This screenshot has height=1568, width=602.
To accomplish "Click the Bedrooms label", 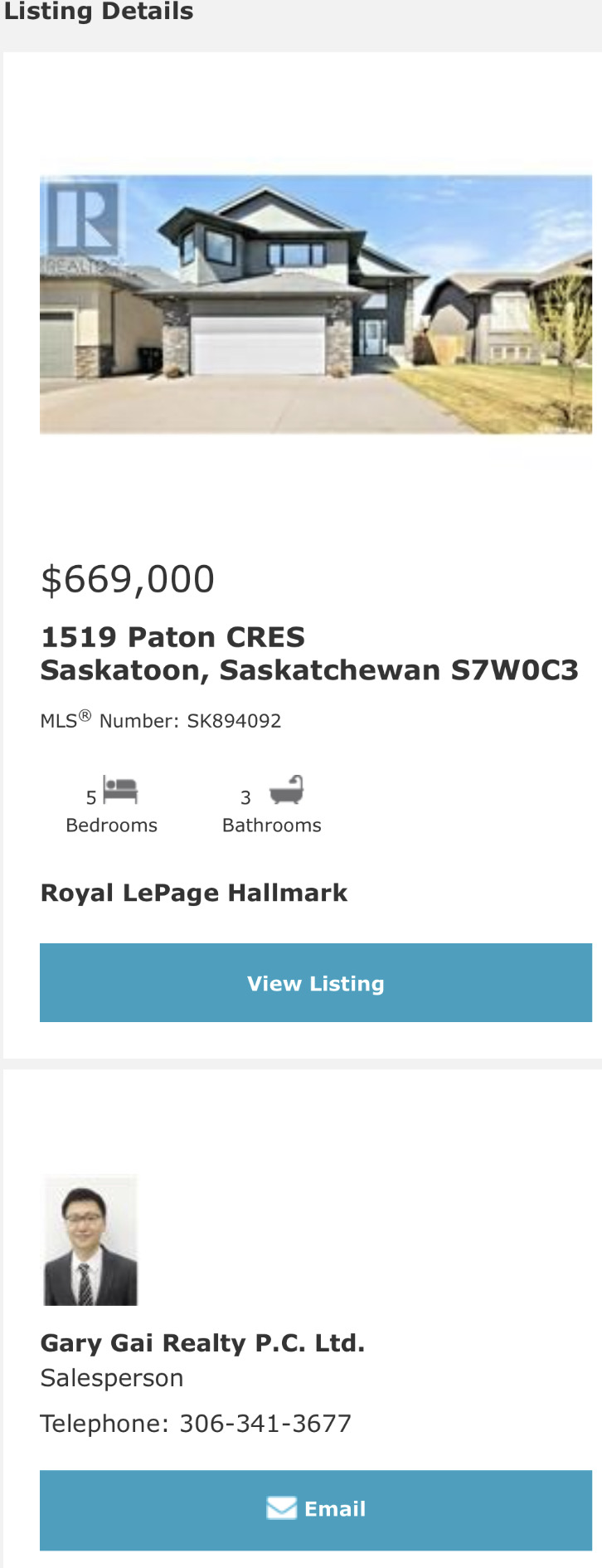I will pyautogui.click(x=111, y=825).
